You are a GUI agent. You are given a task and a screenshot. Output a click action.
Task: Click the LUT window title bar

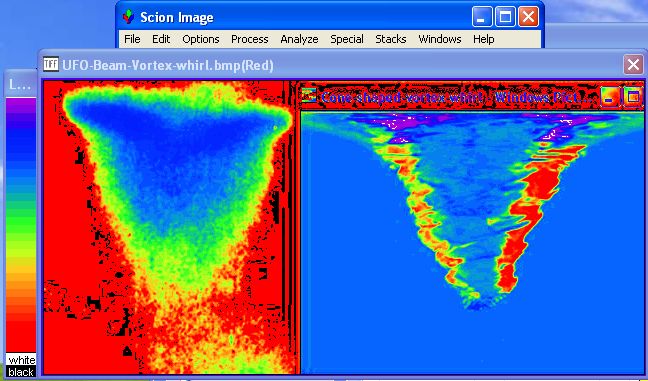tap(21, 84)
